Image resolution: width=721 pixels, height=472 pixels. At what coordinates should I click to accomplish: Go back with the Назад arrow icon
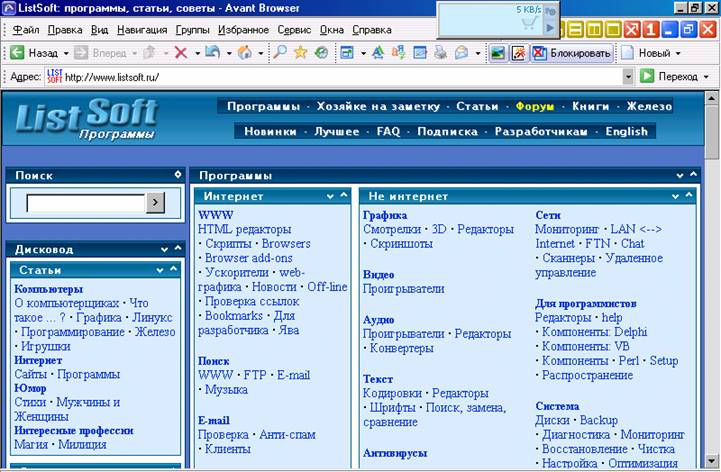coord(17,53)
